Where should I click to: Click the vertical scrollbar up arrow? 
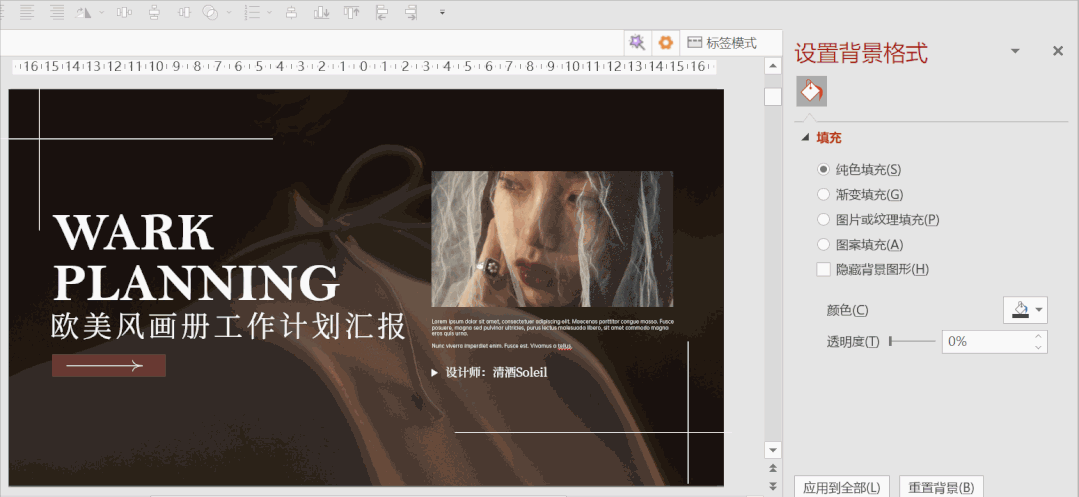[773, 66]
